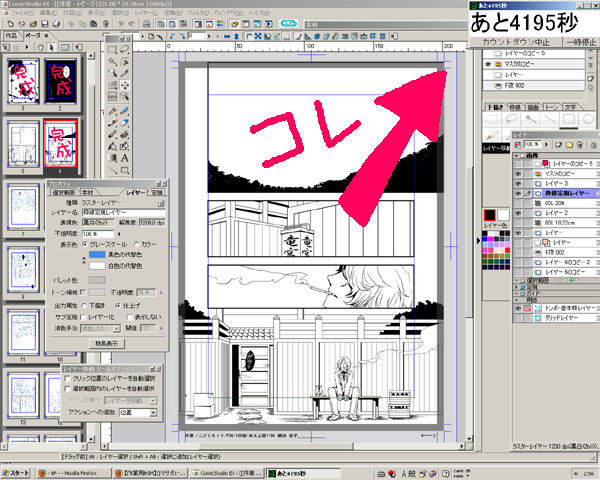Click the new layer icon in layer panel

pyautogui.click(x=558, y=145)
